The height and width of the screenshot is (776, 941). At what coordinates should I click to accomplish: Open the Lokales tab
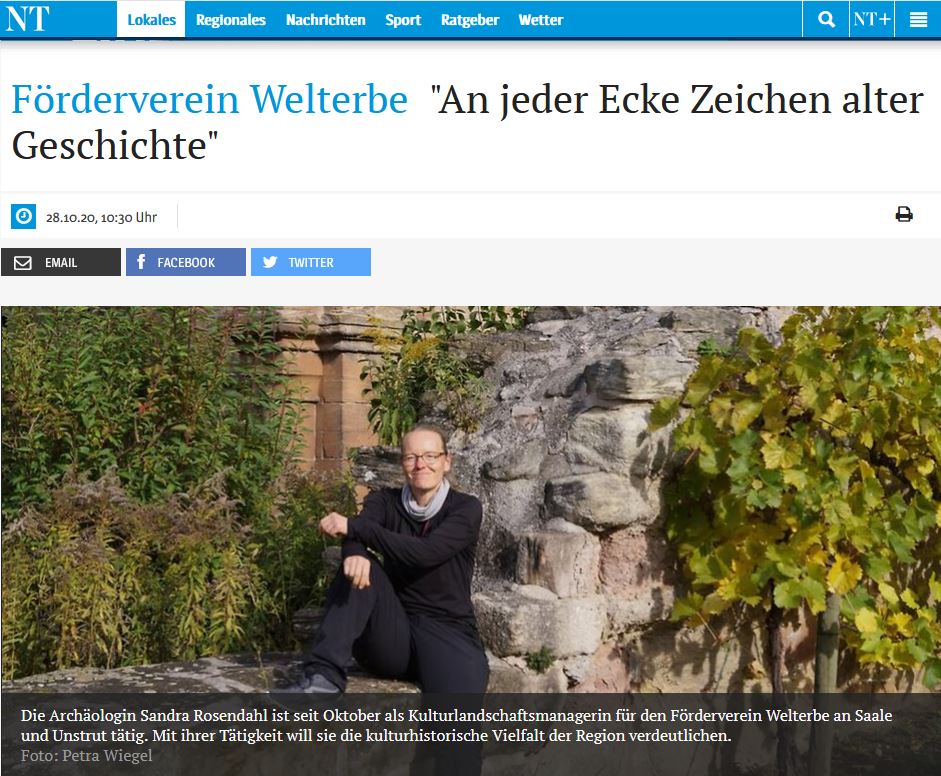[151, 20]
